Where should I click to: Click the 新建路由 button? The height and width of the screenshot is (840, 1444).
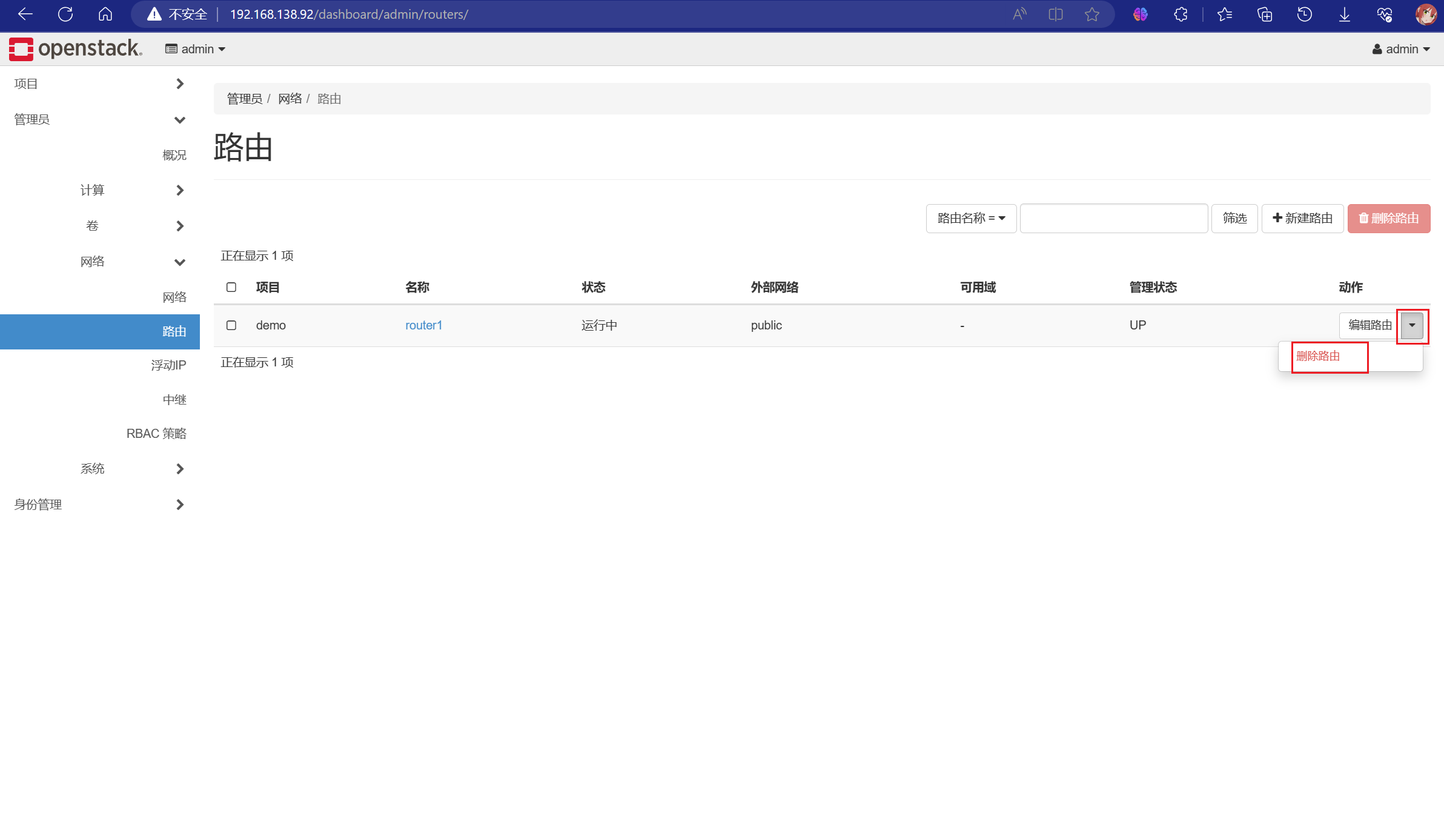tap(1302, 218)
